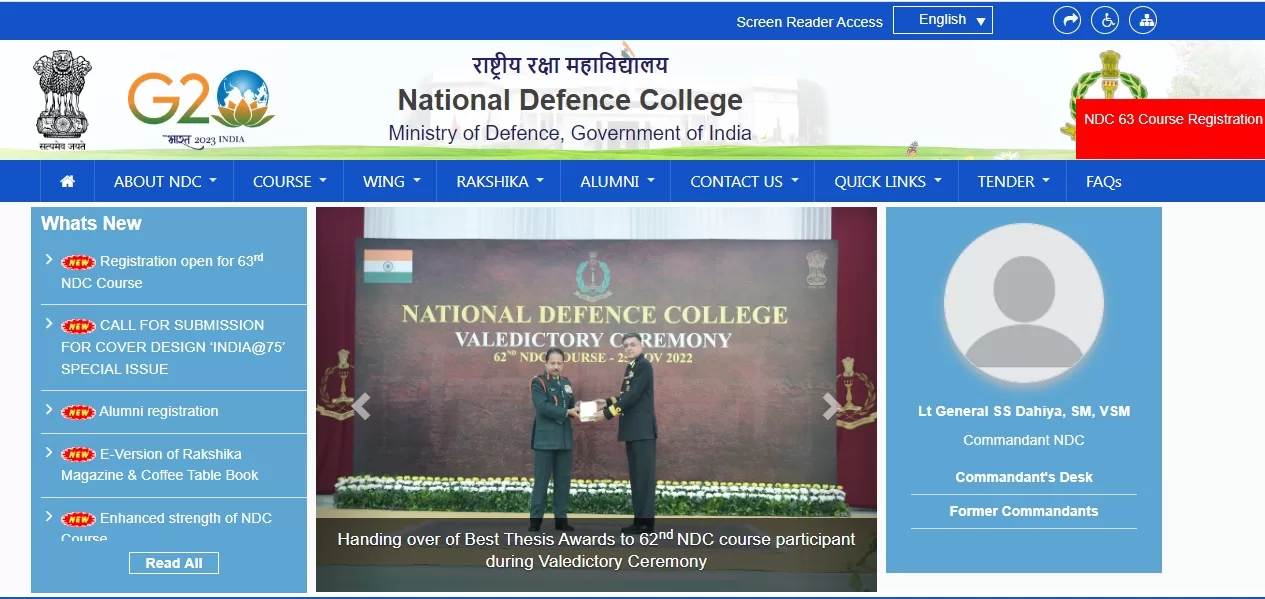Open the Former Commandants link
1265x599 pixels.
pyautogui.click(x=1023, y=511)
